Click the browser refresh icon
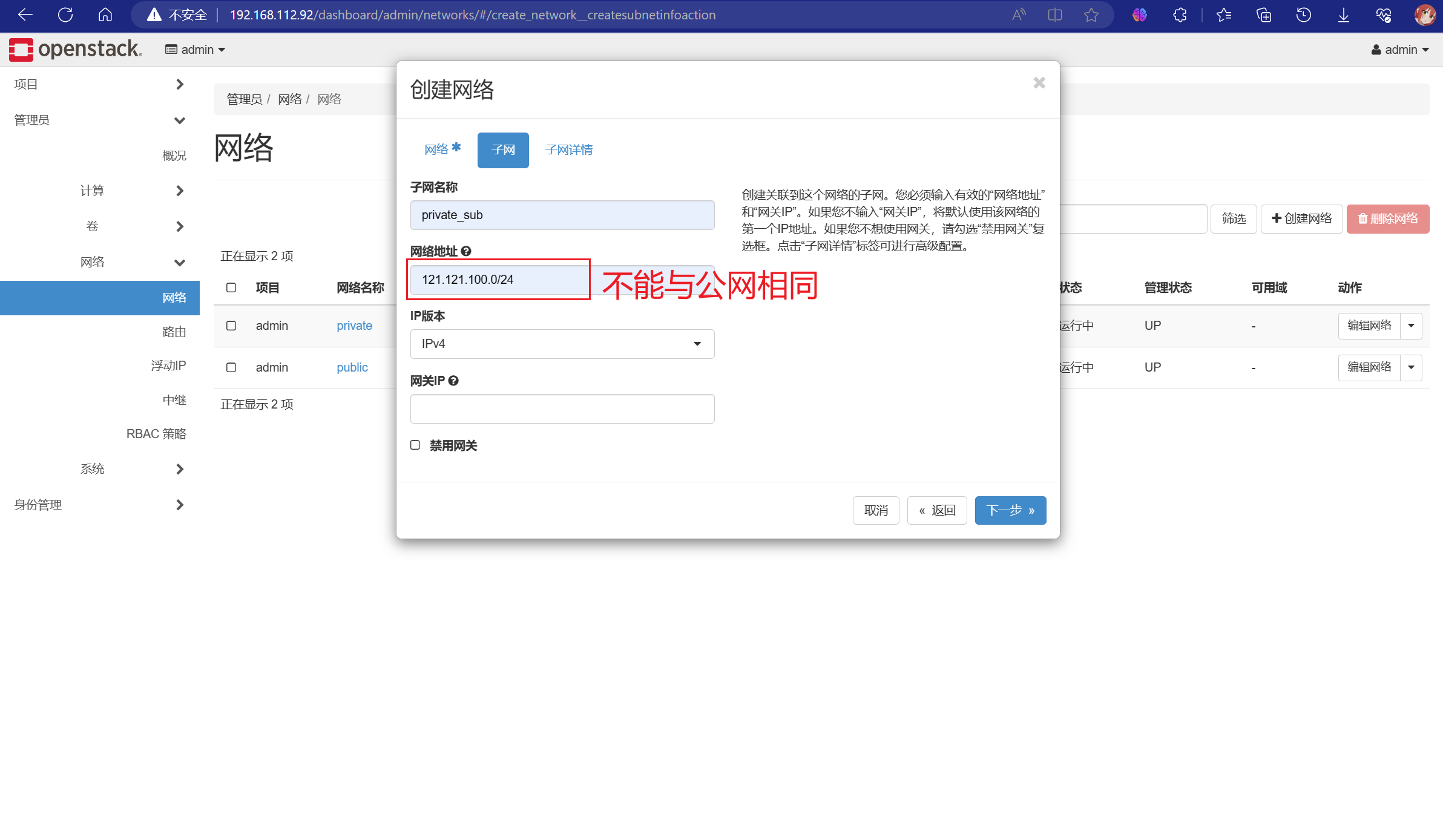Image resolution: width=1443 pixels, height=840 pixels. click(x=65, y=15)
